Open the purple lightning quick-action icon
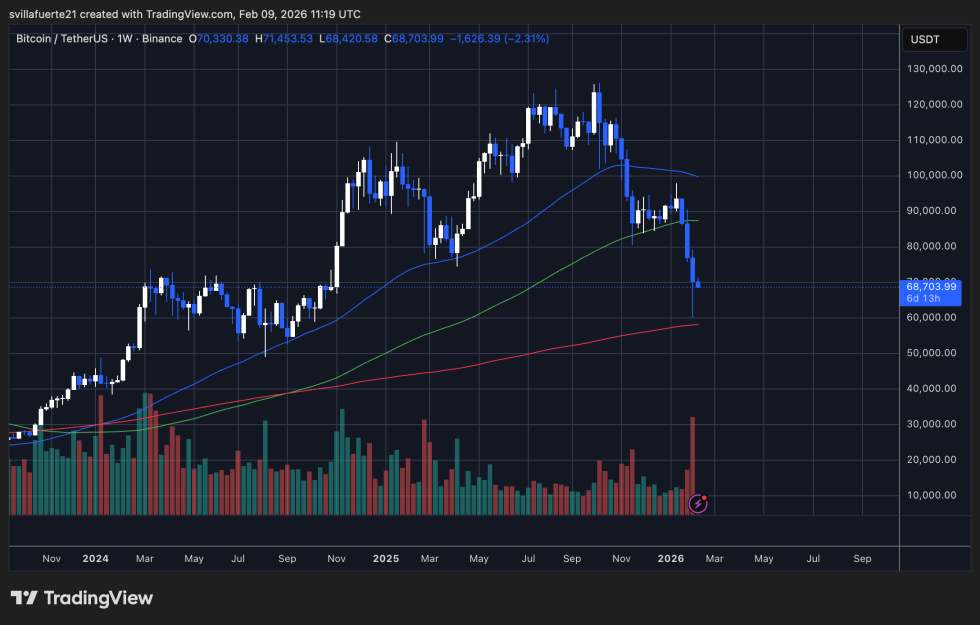 697,504
